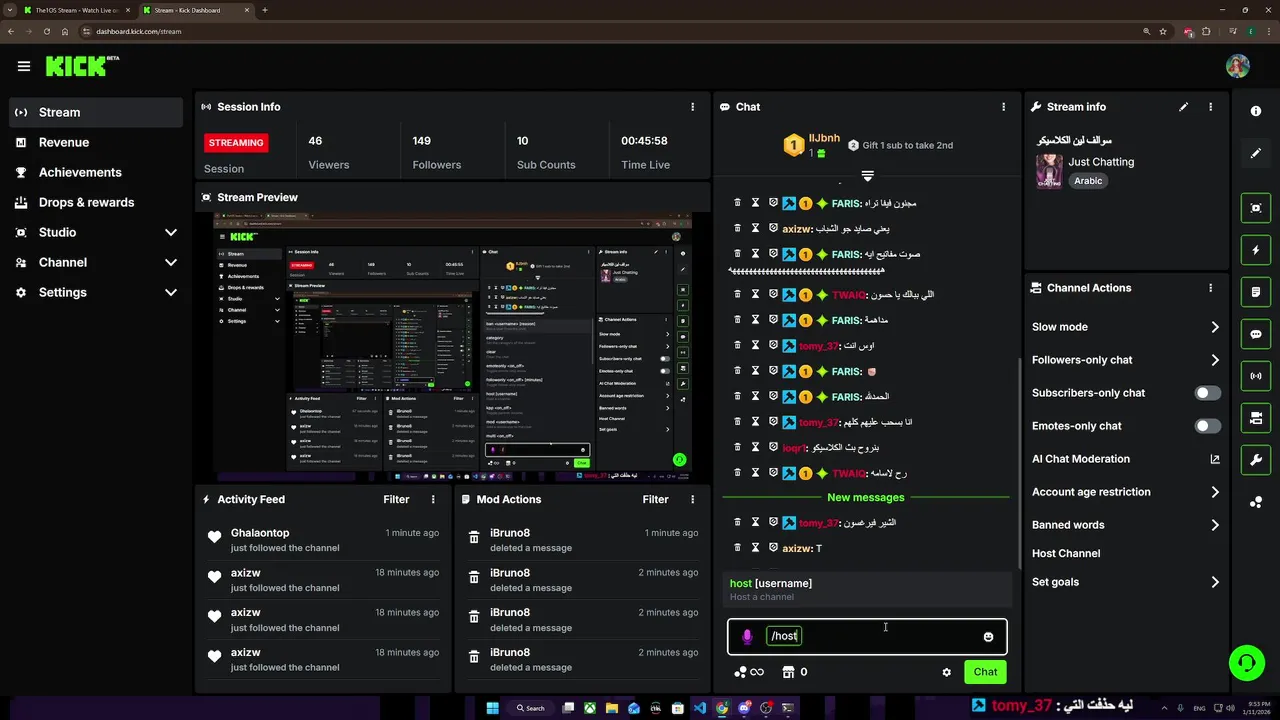This screenshot has width=1280, height=720.
Task: Click the Kick logo
Action: click(82, 66)
